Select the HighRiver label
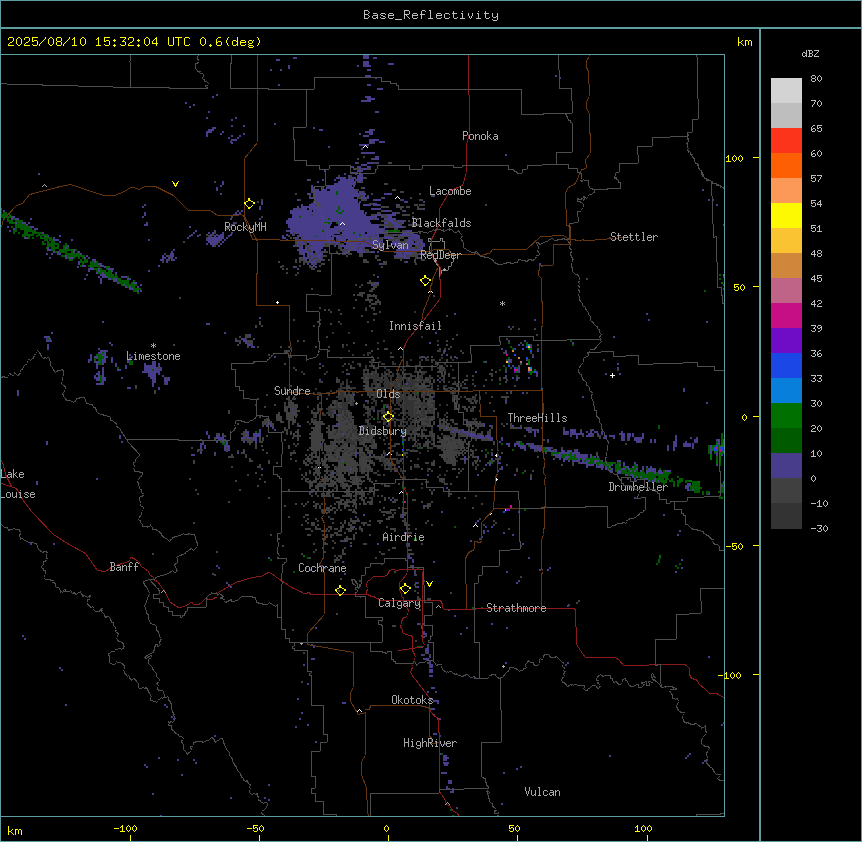This screenshot has height=842, width=862. pyautogui.click(x=430, y=743)
